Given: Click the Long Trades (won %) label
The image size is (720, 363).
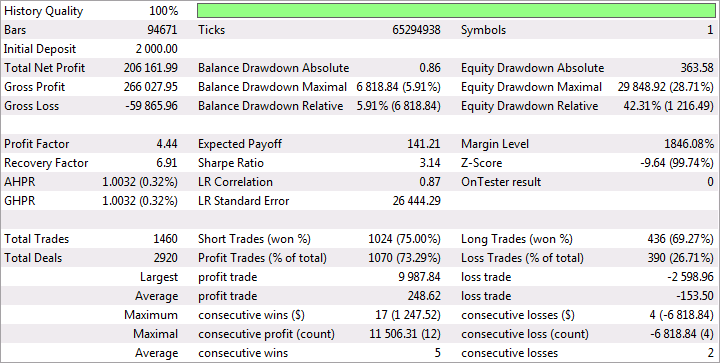Looking at the screenshot, I should coord(517,239).
